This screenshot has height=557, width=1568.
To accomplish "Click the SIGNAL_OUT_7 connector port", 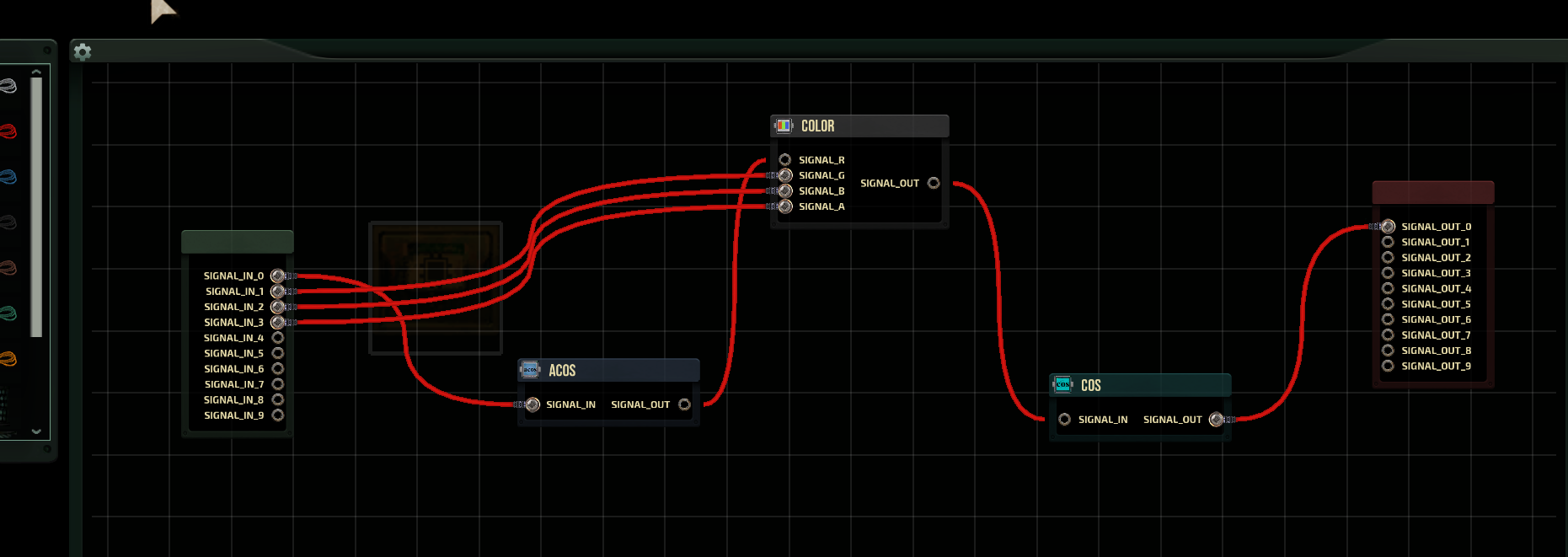I will tap(1388, 335).
